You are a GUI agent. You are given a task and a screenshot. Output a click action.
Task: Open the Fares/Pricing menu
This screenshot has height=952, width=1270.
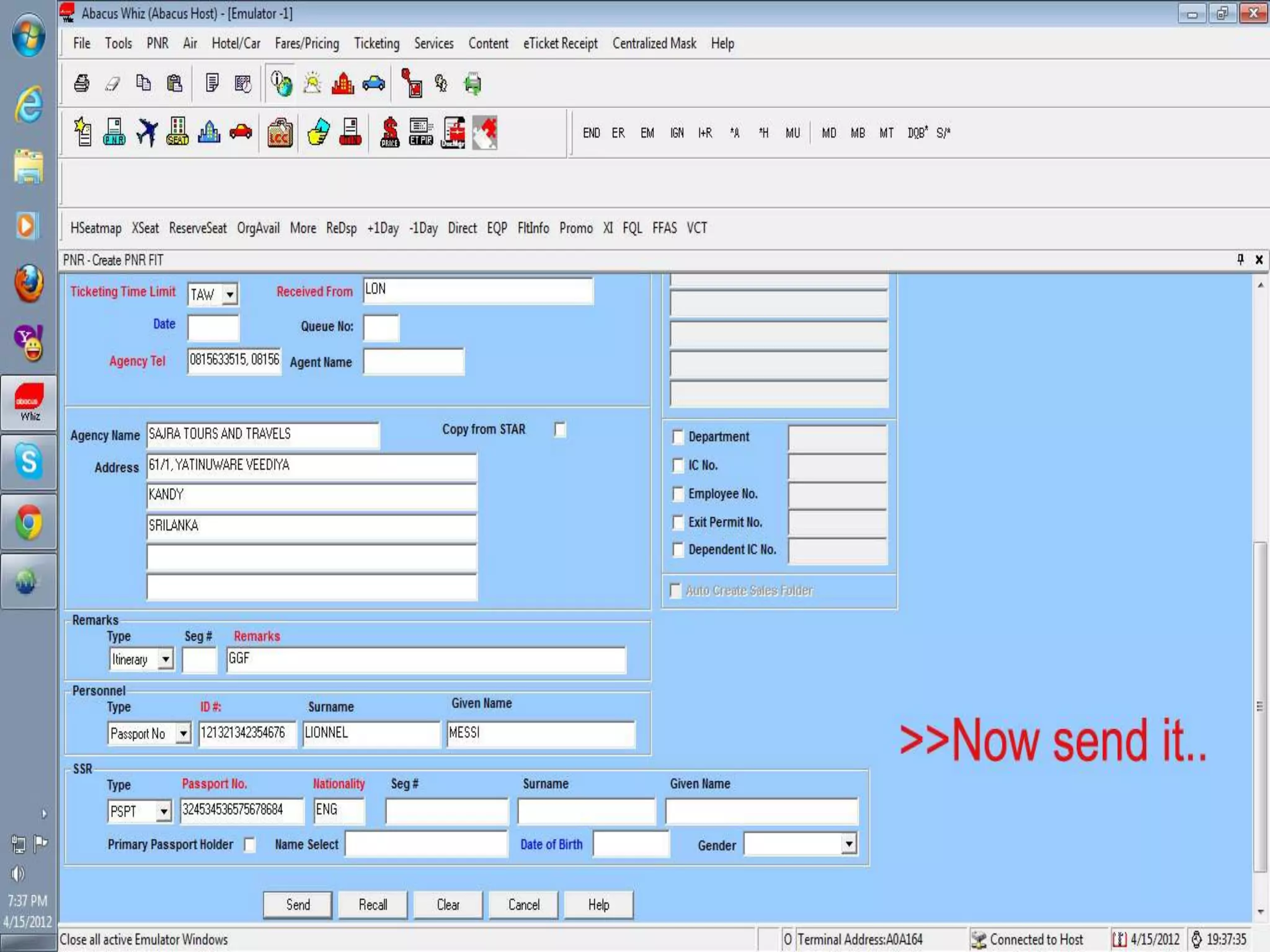pyautogui.click(x=307, y=43)
